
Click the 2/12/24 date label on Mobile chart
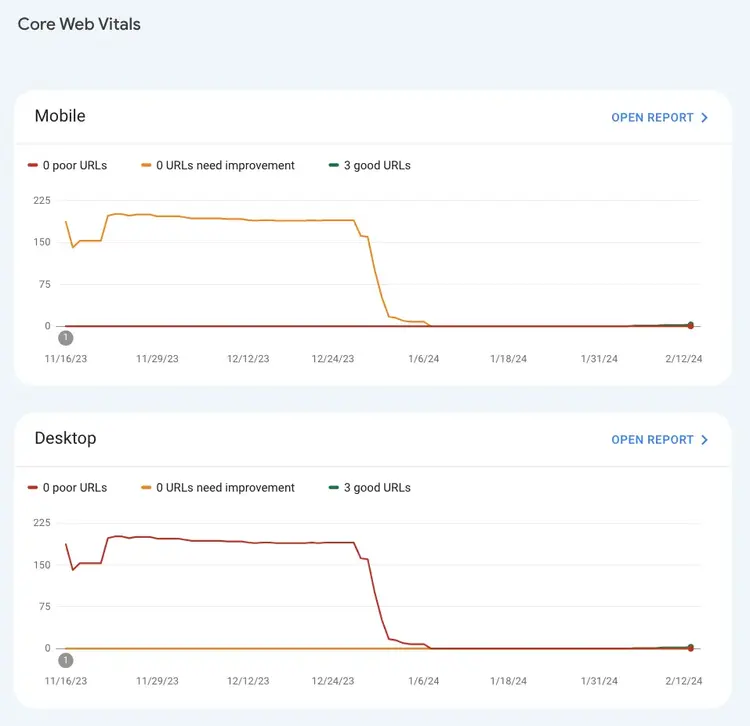tap(684, 359)
